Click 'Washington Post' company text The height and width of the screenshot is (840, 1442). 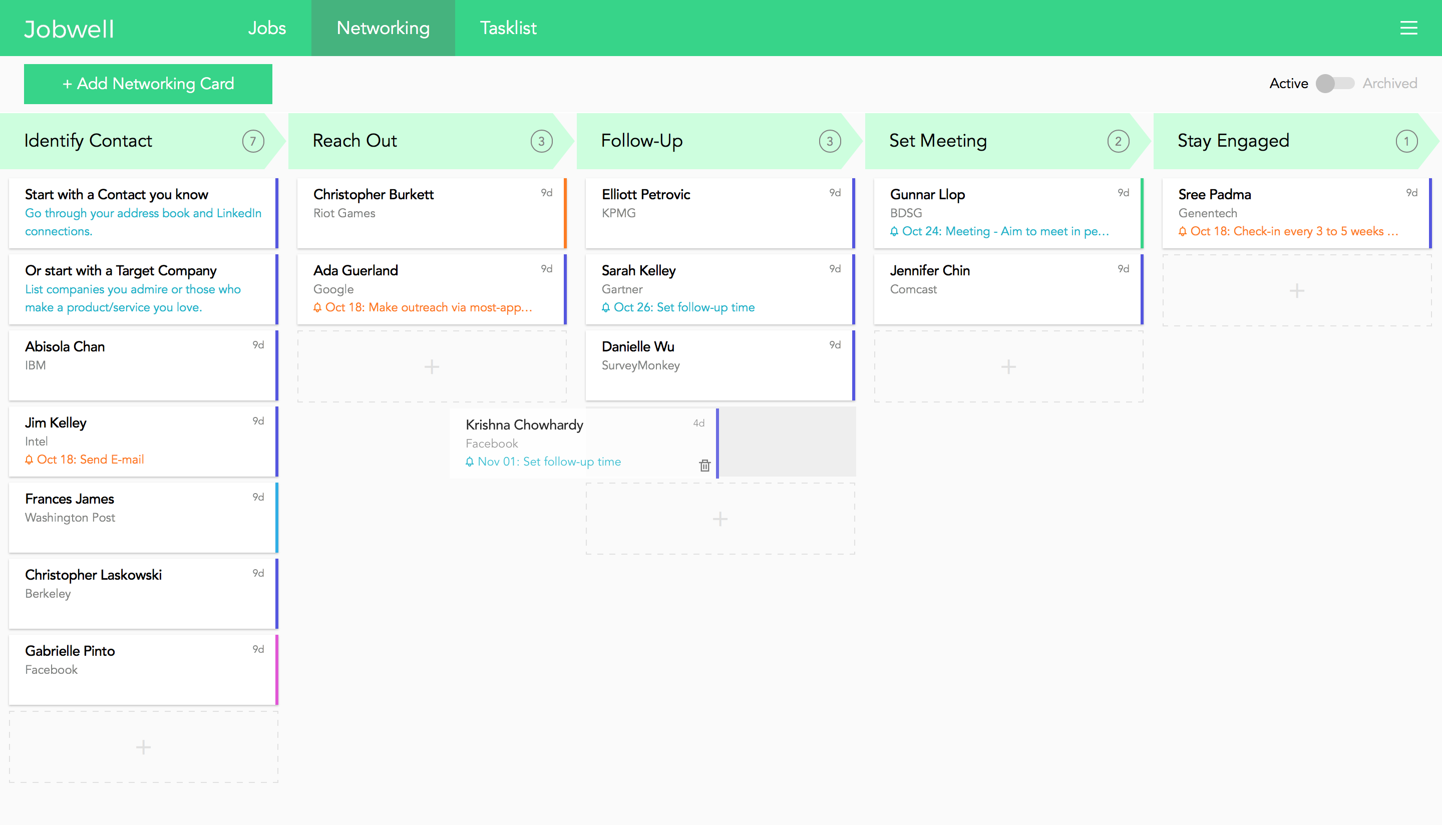tap(70, 517)
